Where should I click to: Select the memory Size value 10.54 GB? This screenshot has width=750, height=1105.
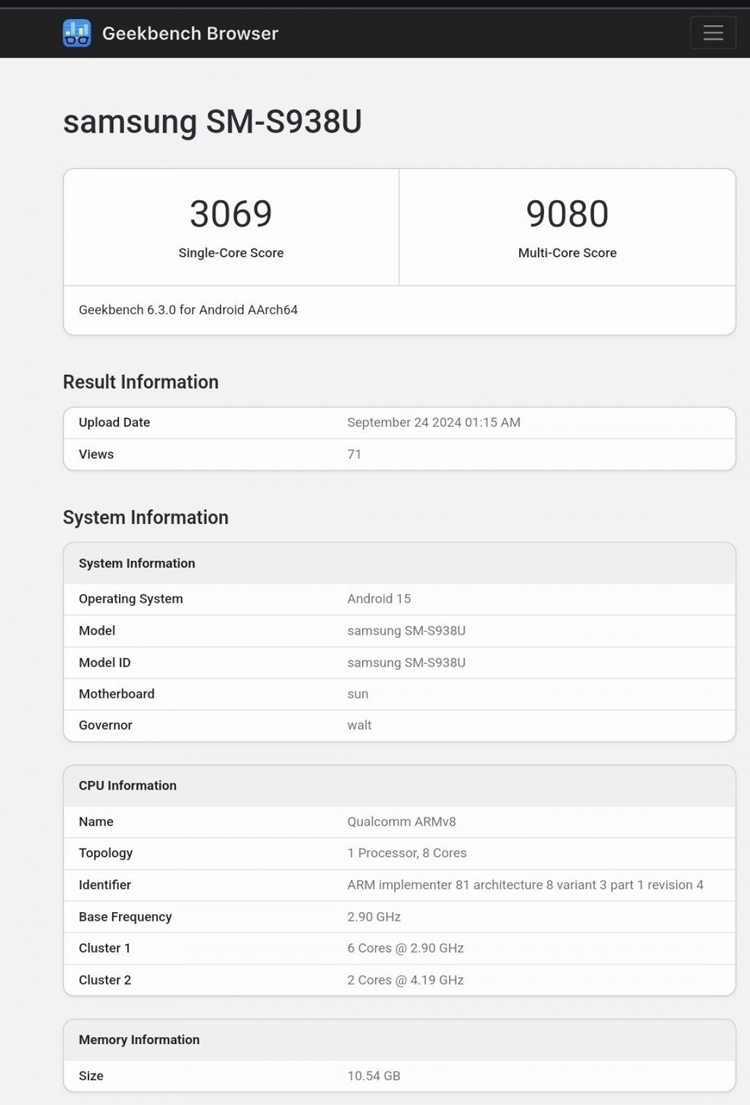coord(374,1076)
